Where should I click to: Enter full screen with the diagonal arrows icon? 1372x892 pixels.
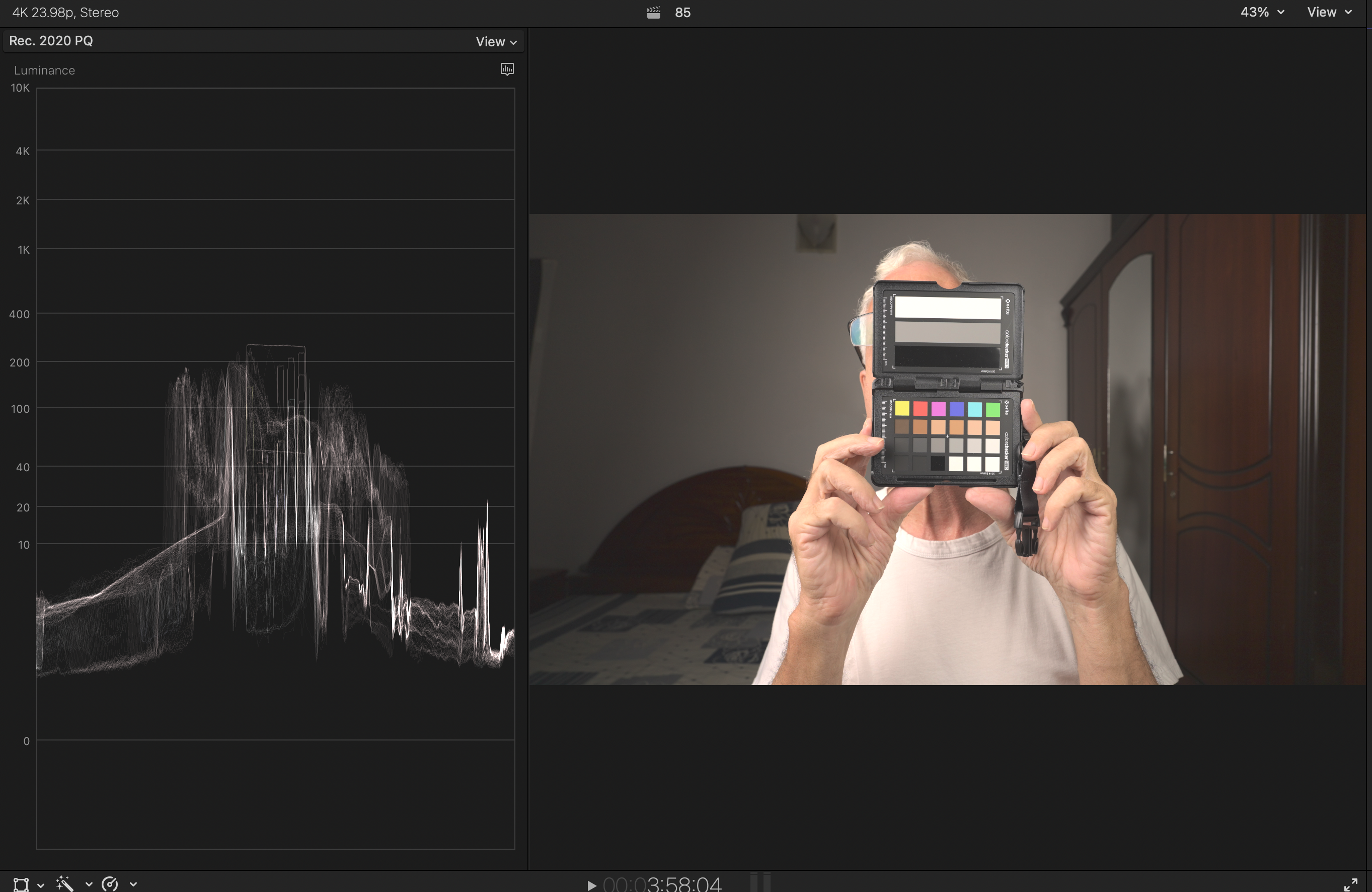pos(1350,884)
